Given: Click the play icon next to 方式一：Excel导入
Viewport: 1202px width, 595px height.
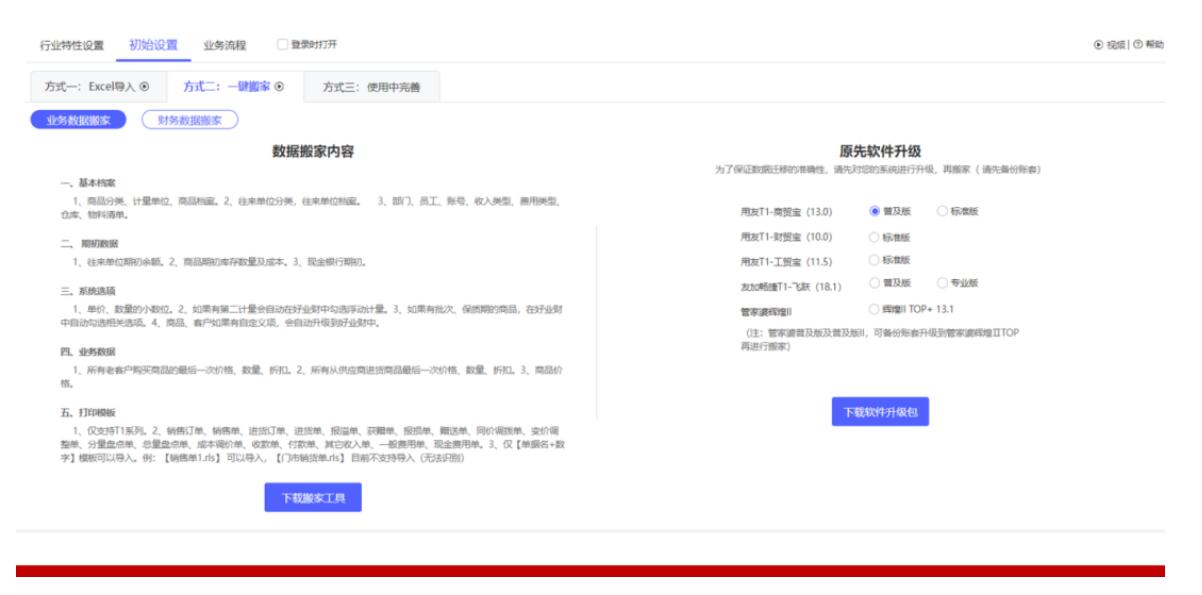Looking at the screenshot, I should click(146, 86).
